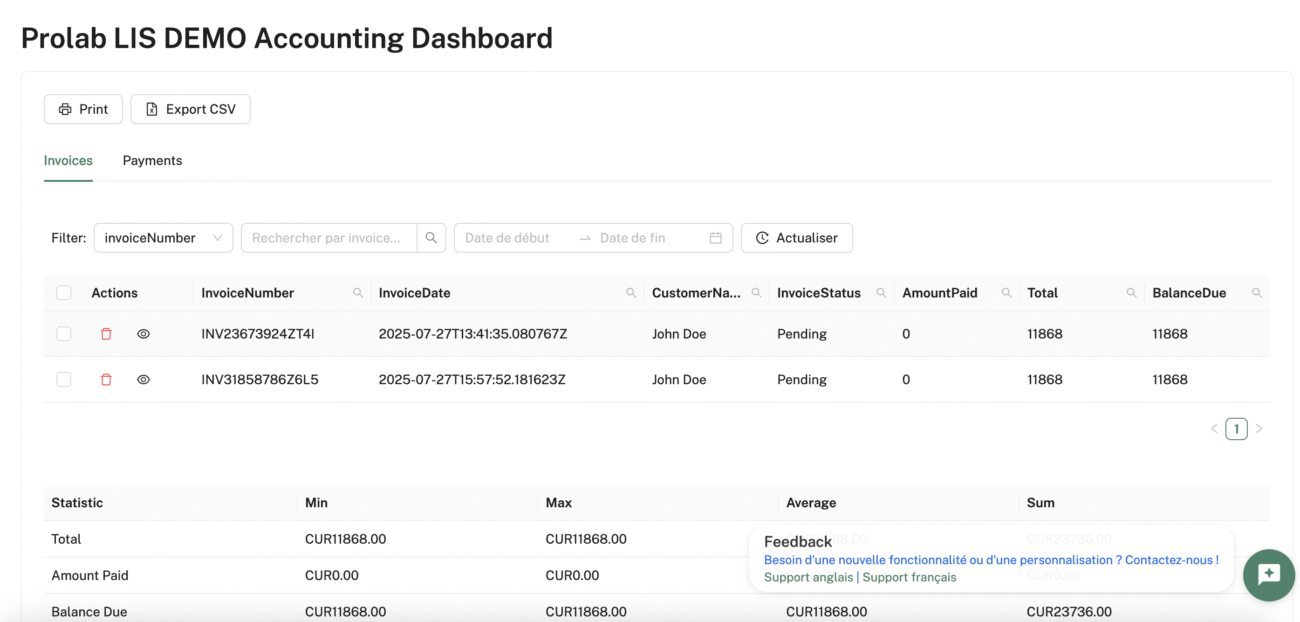Delete invoice INV31858786Z6L5 with the trash icon
This screenshot has width=1300, height=622.
point(106,380)
